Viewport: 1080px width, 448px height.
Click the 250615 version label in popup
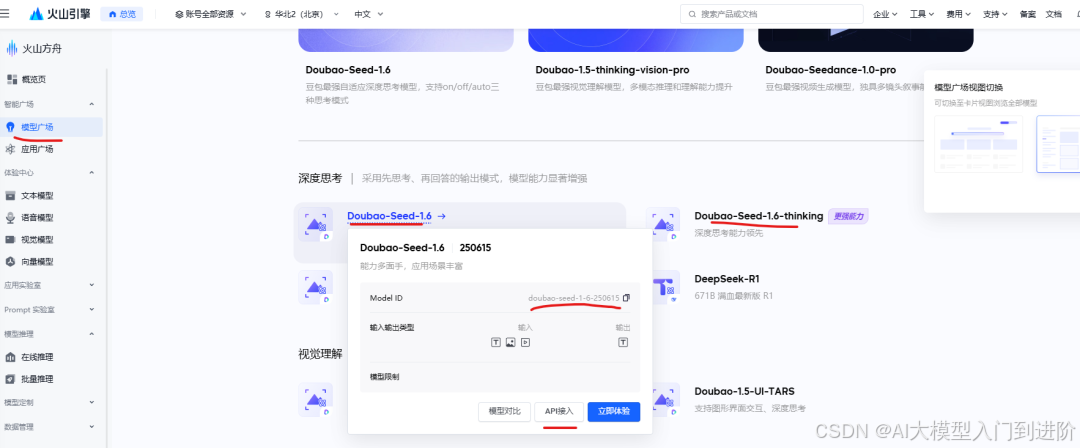point(475,247)
